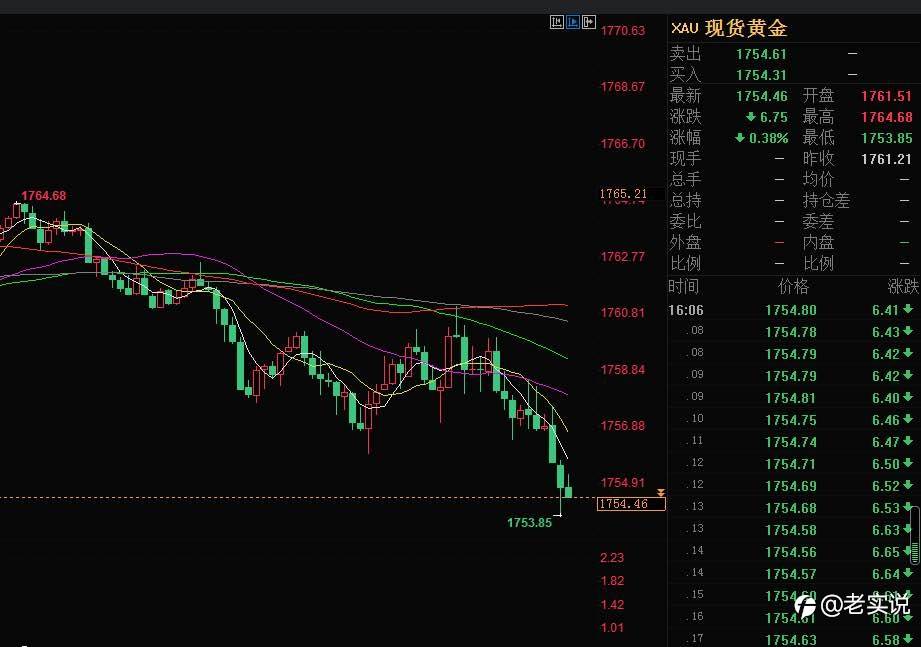Viewport: 921px width, 647px height.
Task: Click the tick list vertical scrollbar
Action: click(915, 537)
